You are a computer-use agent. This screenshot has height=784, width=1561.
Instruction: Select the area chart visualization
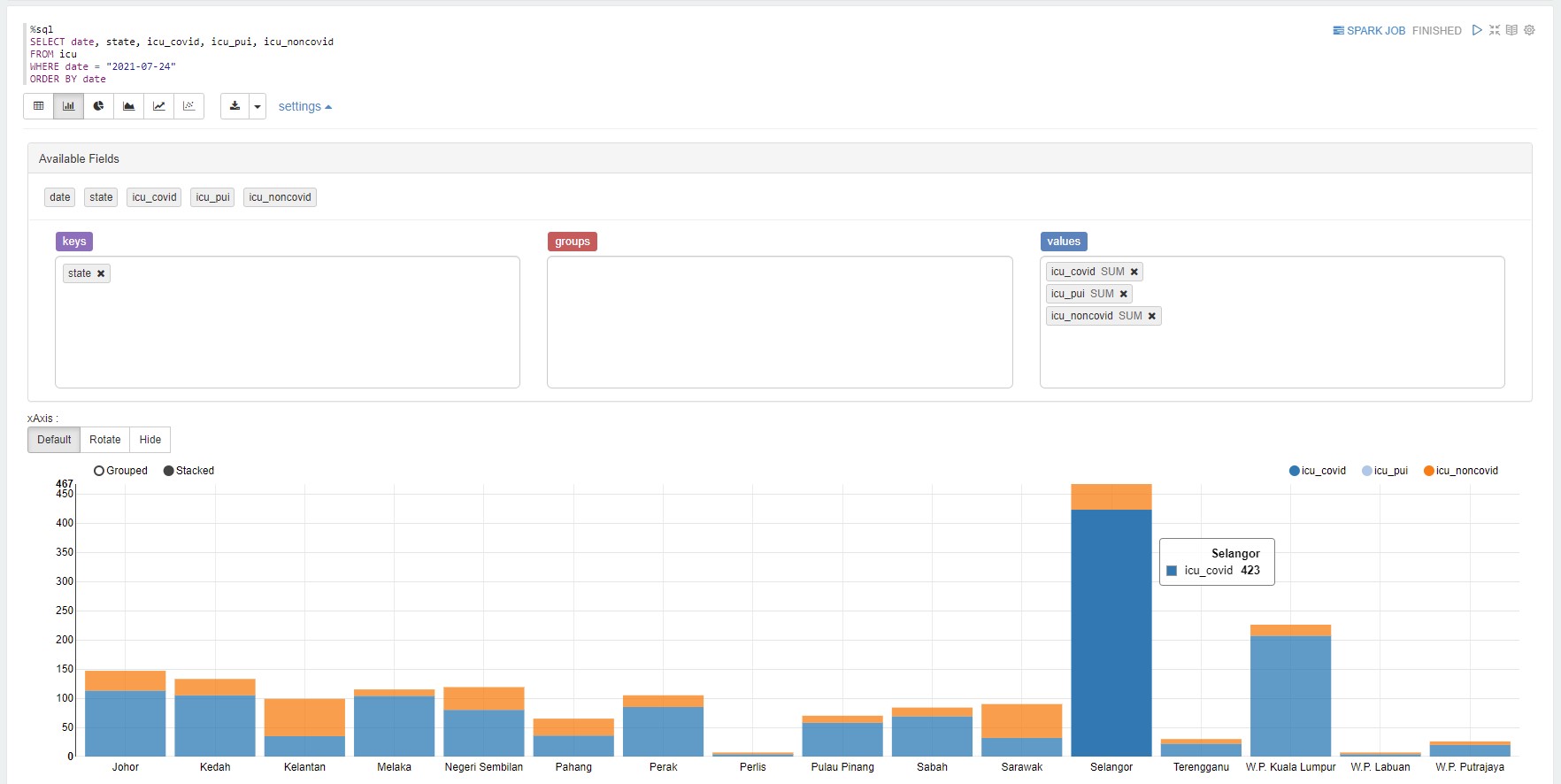[128, 106]
